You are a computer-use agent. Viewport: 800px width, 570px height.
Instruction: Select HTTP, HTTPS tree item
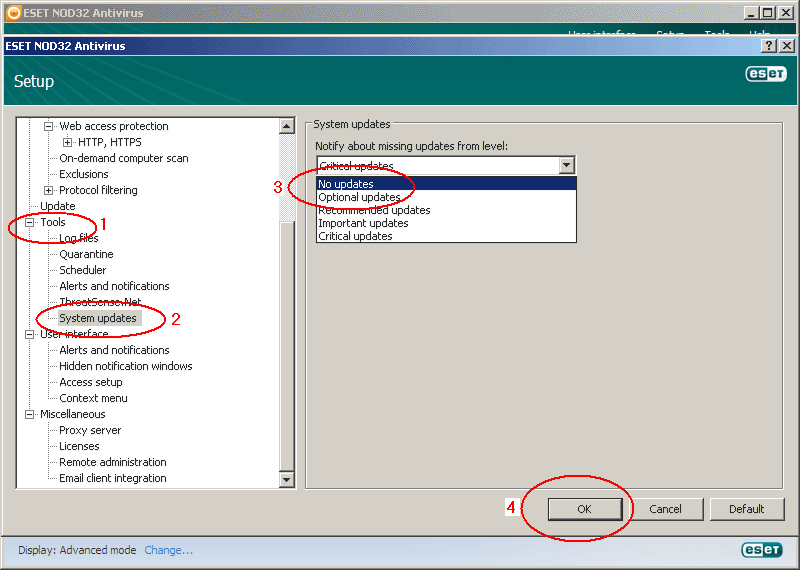110,142
